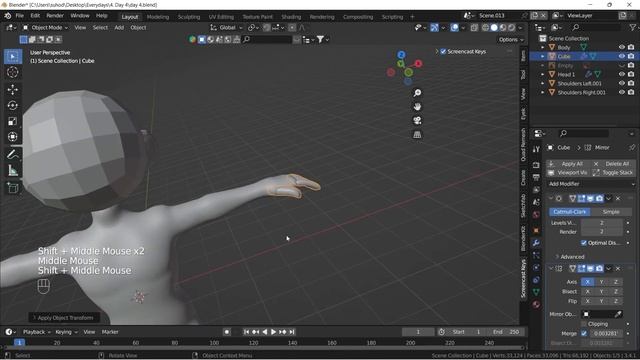Toggle the Optimal Display checkbox

pos(584,243)
